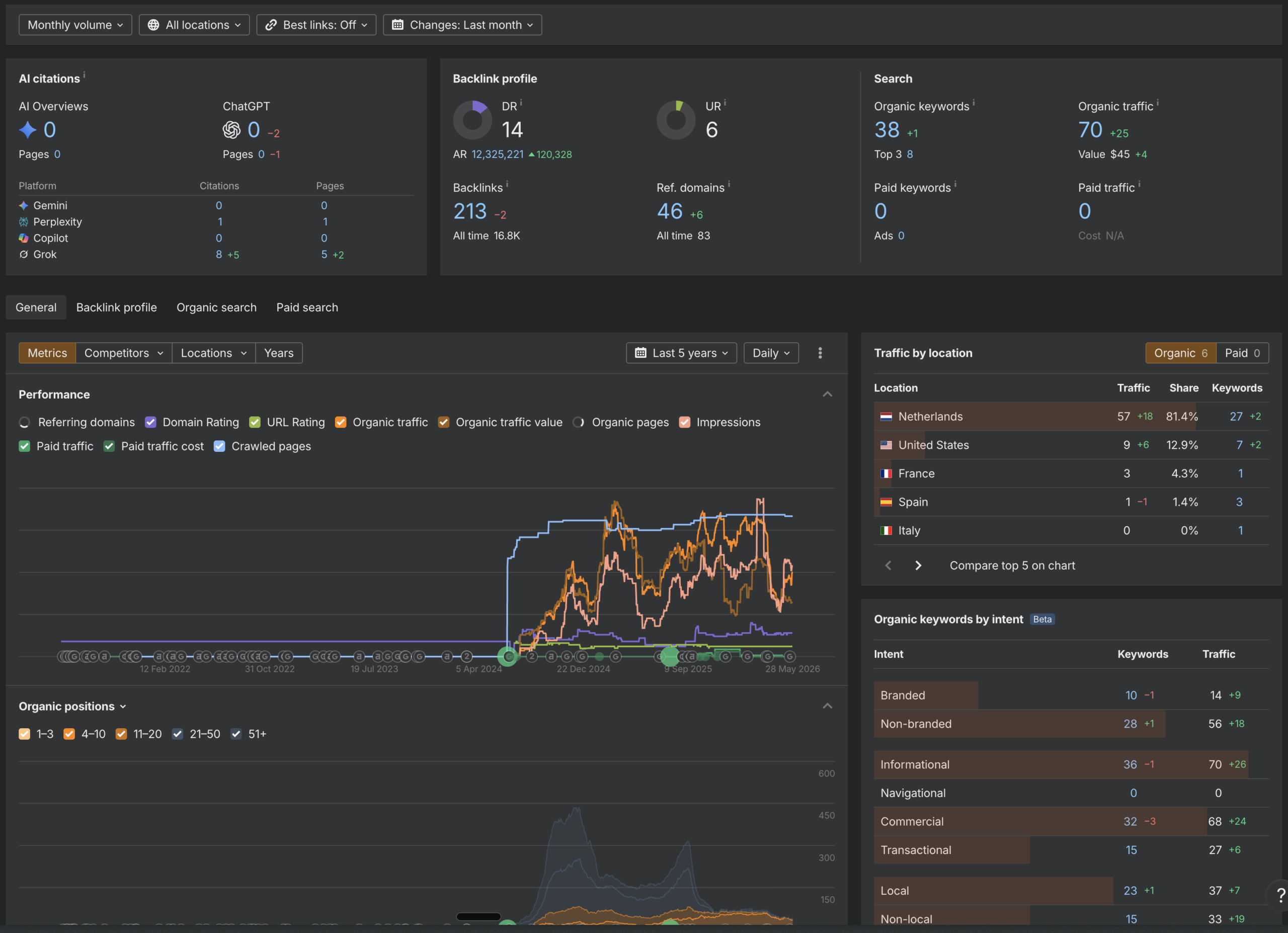Screen dimensions: 1288x933
Task: Switch to the Paid search tab
Action: [307, 308]
